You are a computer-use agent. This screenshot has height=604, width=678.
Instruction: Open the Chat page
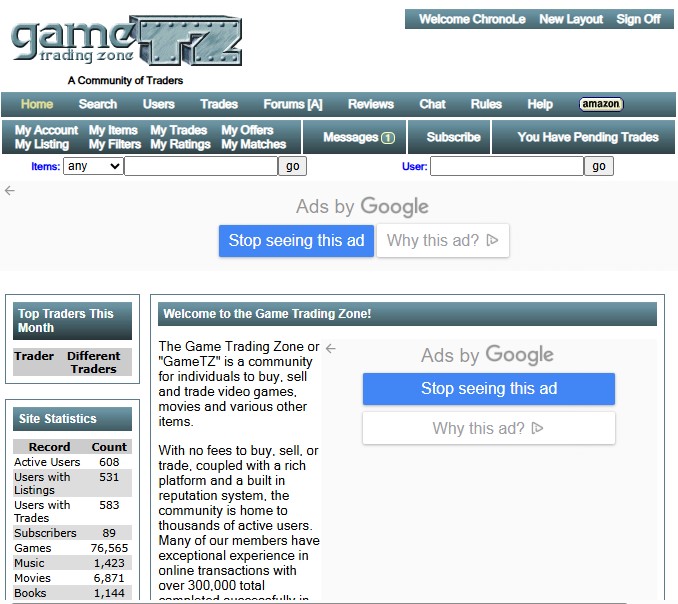click(x=432, y=104)
